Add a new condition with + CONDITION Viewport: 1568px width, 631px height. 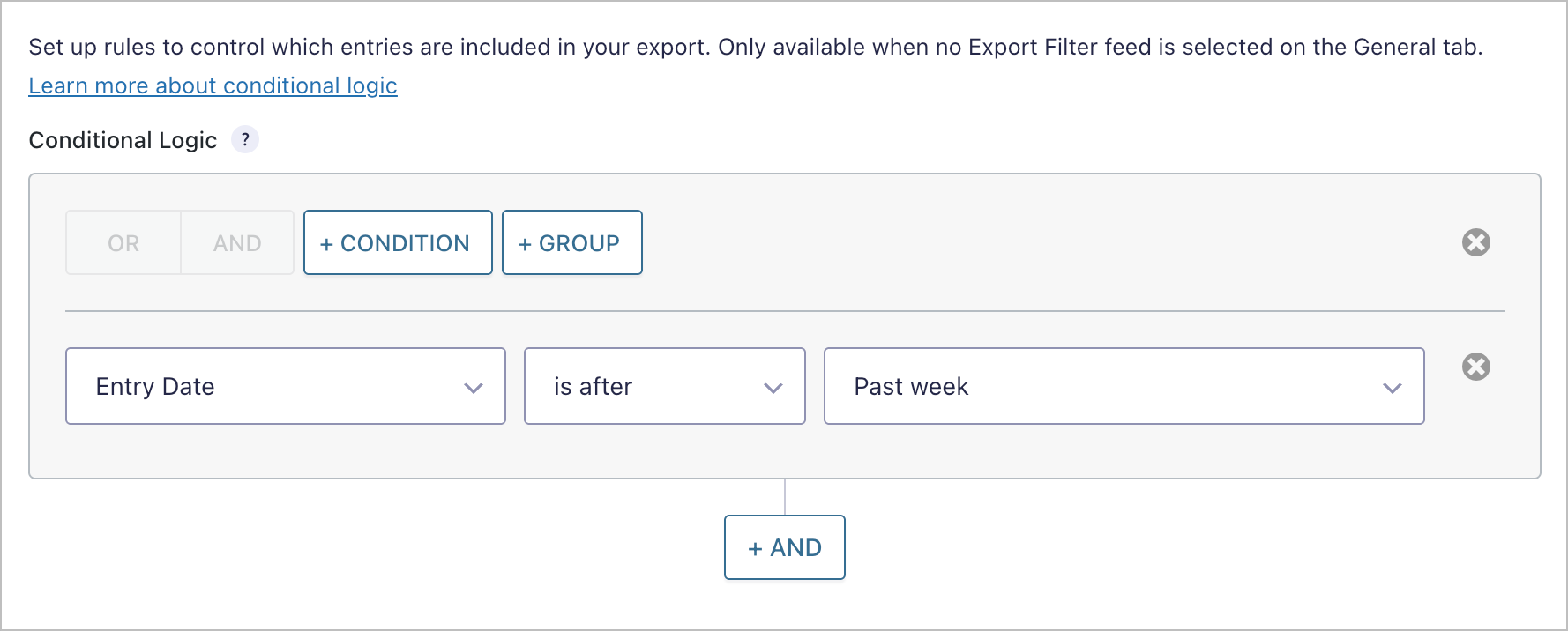pyautogui.click(x=397, y=242)
